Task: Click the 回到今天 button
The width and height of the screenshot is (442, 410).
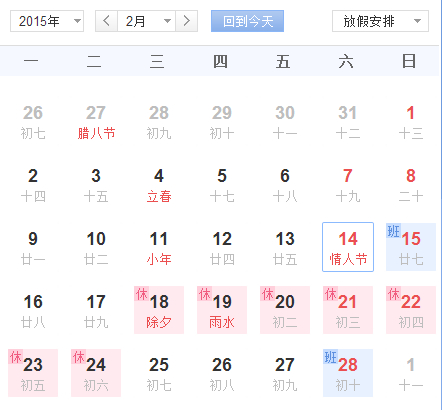Action: (x=247, y=21)
